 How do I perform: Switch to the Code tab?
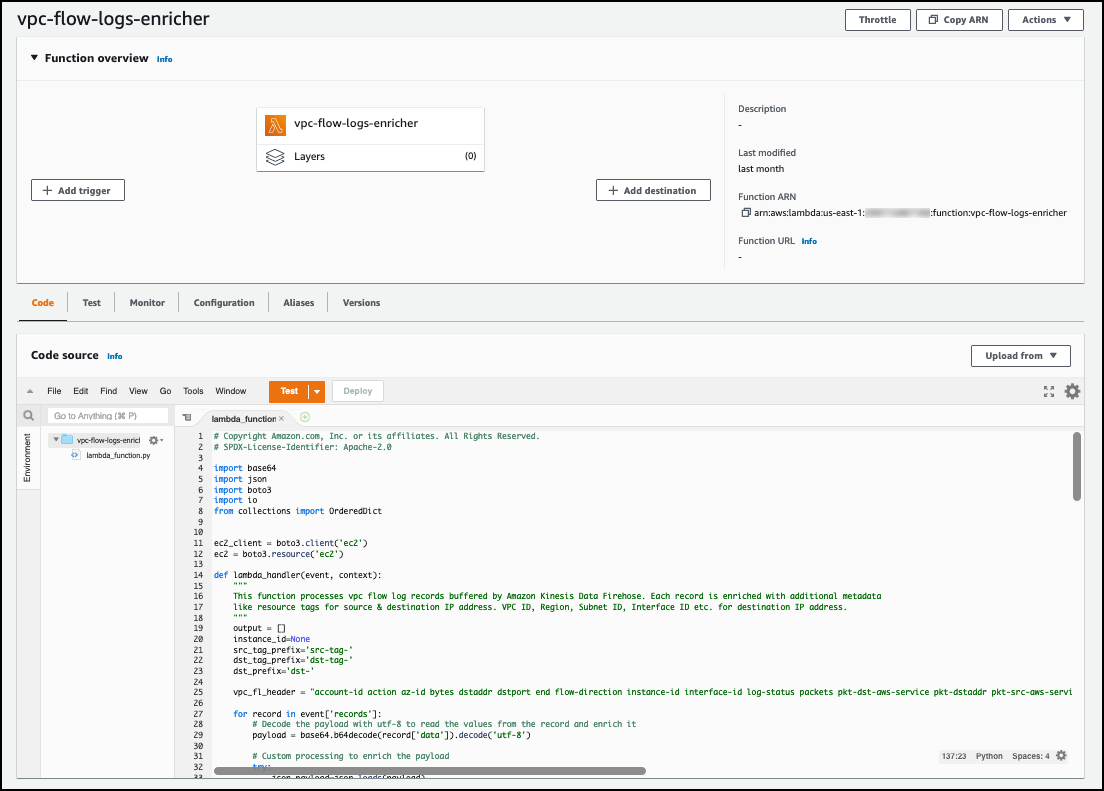point(42,303)
